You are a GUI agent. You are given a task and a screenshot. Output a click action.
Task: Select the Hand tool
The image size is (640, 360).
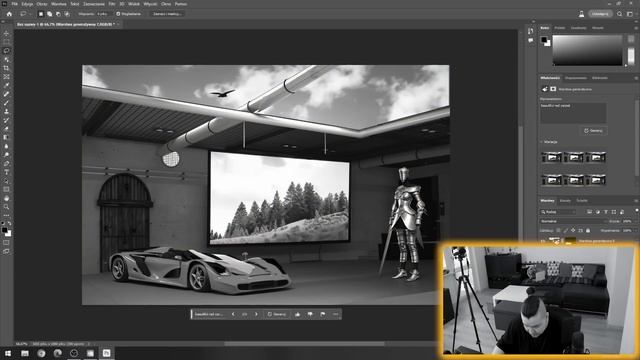(6, 198)
